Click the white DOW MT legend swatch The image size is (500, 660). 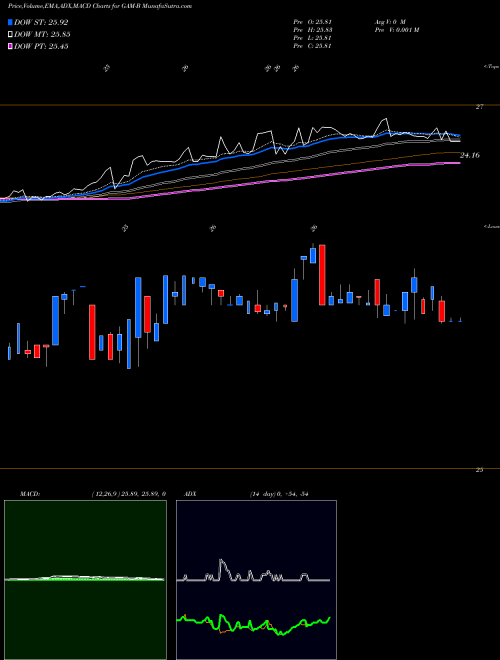(x=10, y=35)
